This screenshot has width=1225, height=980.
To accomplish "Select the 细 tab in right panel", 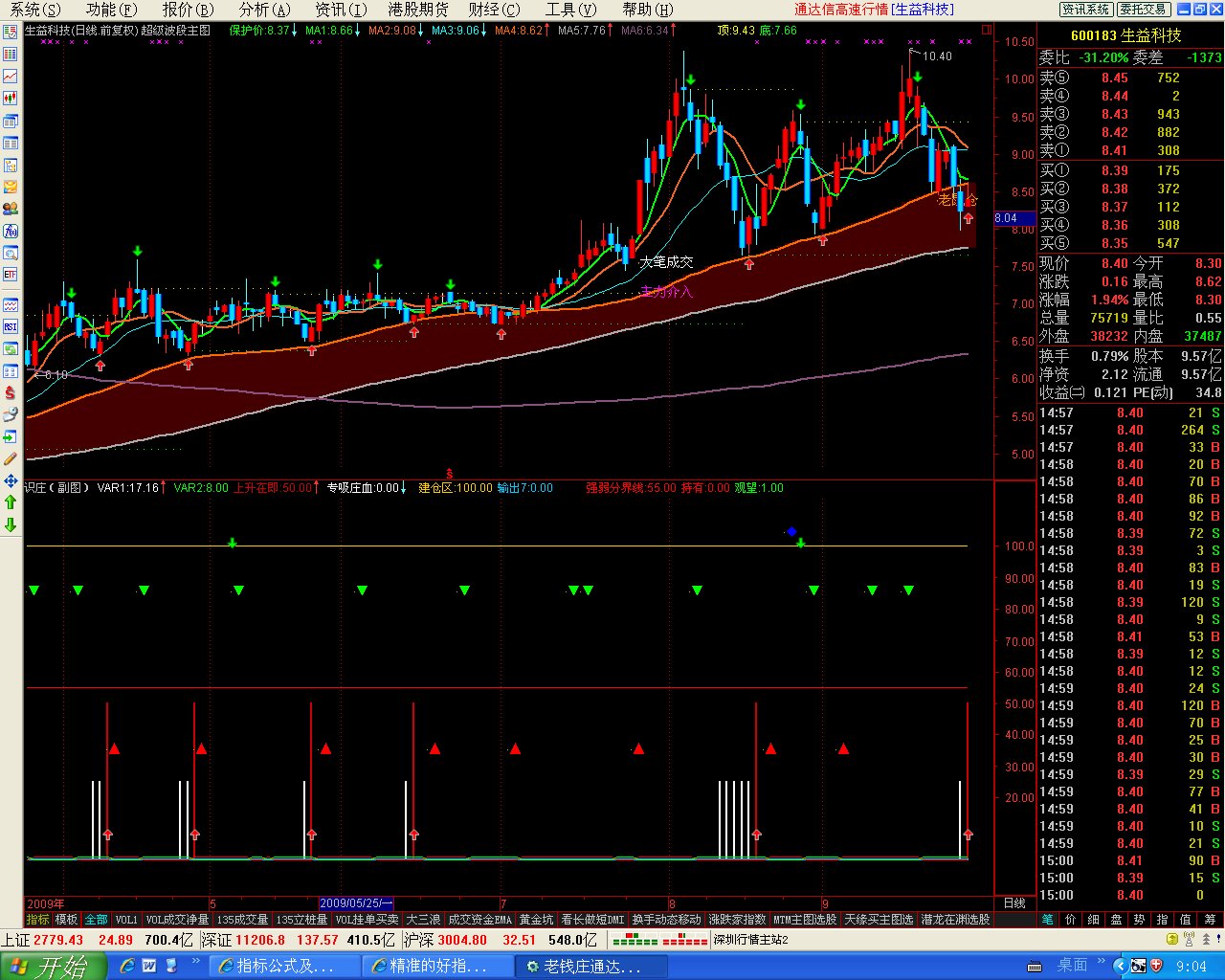I will pos(1094,919).
